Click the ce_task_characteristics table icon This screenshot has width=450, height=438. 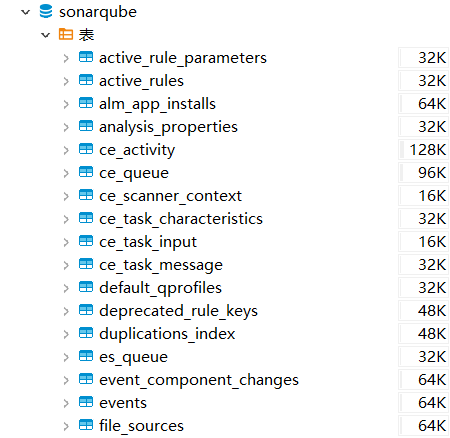86,218
